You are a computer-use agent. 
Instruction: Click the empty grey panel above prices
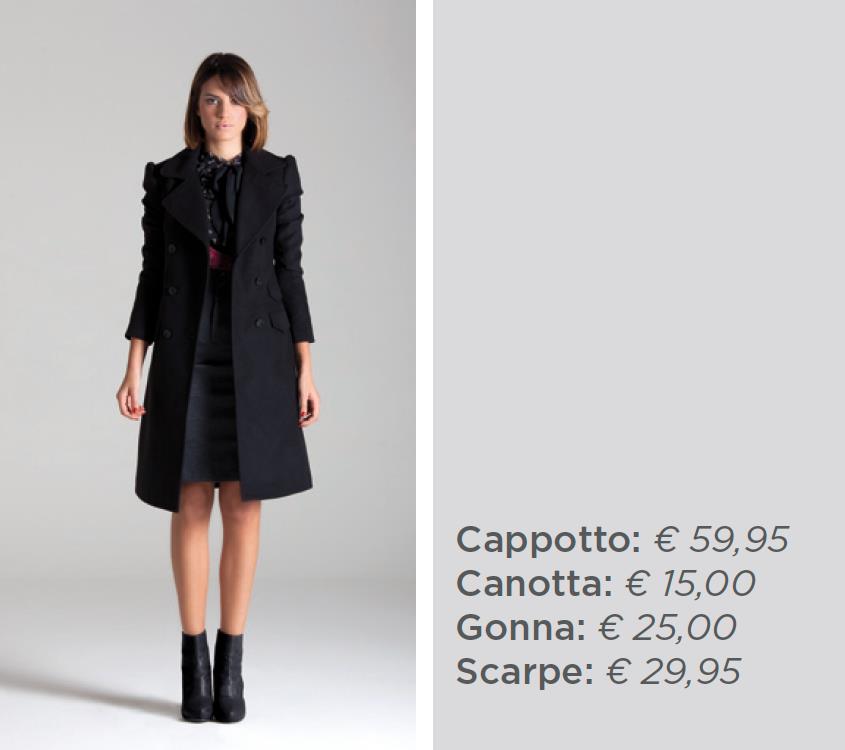(x=639, y=259)
